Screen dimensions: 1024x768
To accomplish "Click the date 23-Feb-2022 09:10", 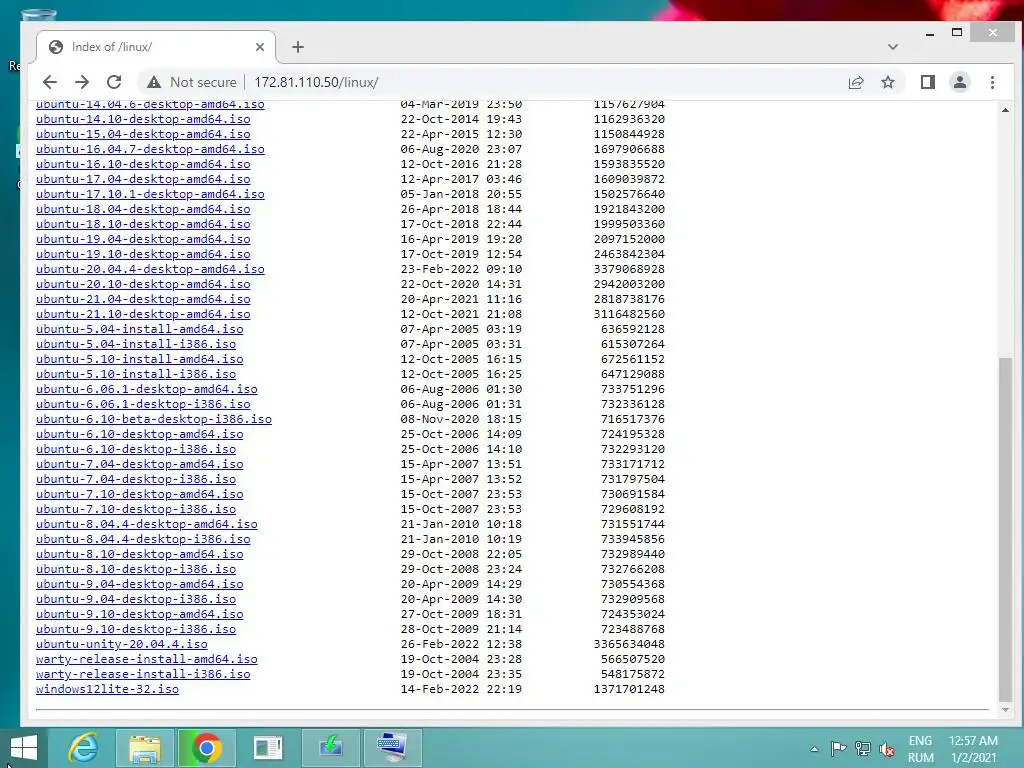I will tap(461, 269).
